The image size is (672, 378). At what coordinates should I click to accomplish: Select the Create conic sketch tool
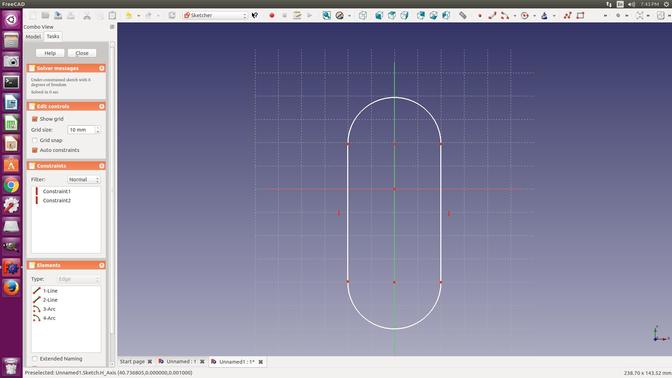544,15
